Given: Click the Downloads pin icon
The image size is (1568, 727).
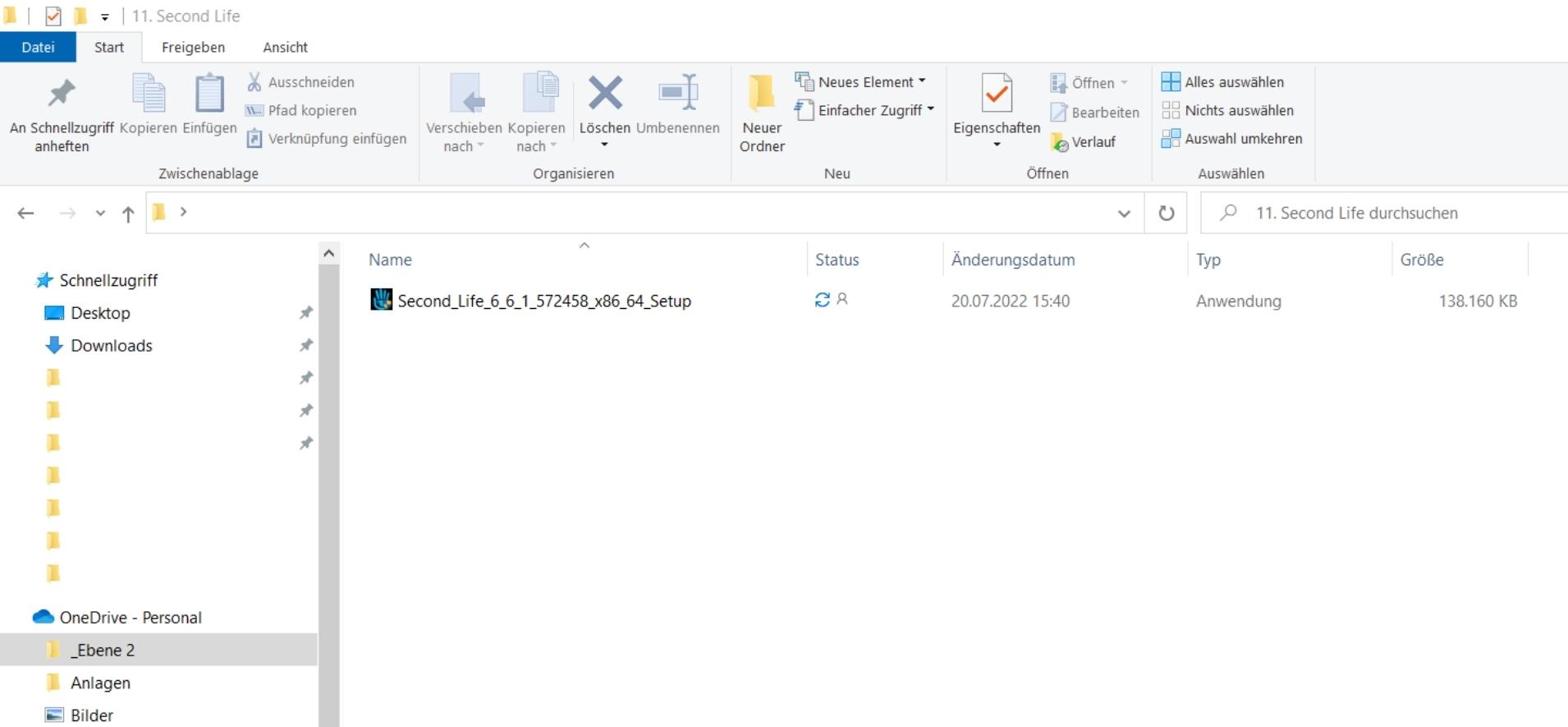Looking at the screenshot, I should (305, 345).
